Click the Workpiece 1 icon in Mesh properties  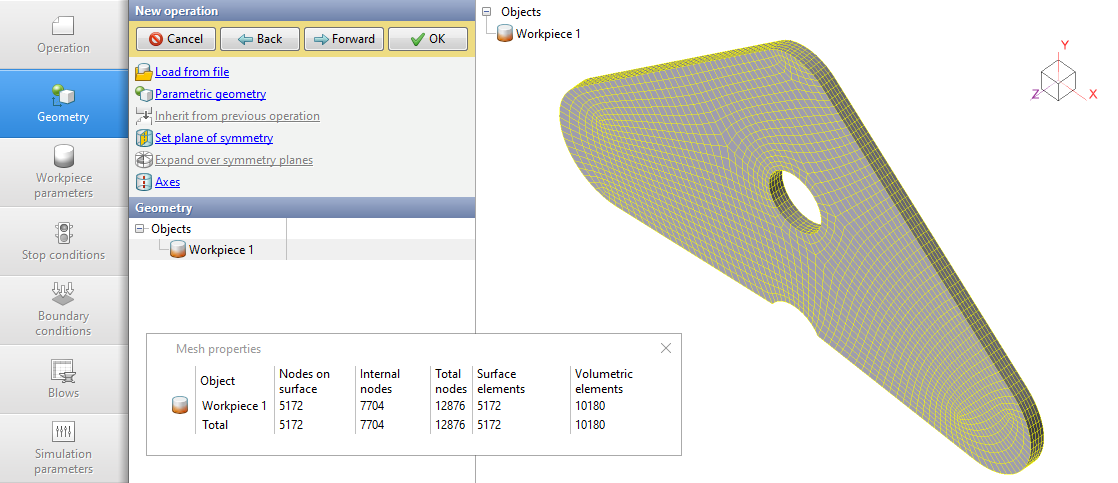coord(181,406)
